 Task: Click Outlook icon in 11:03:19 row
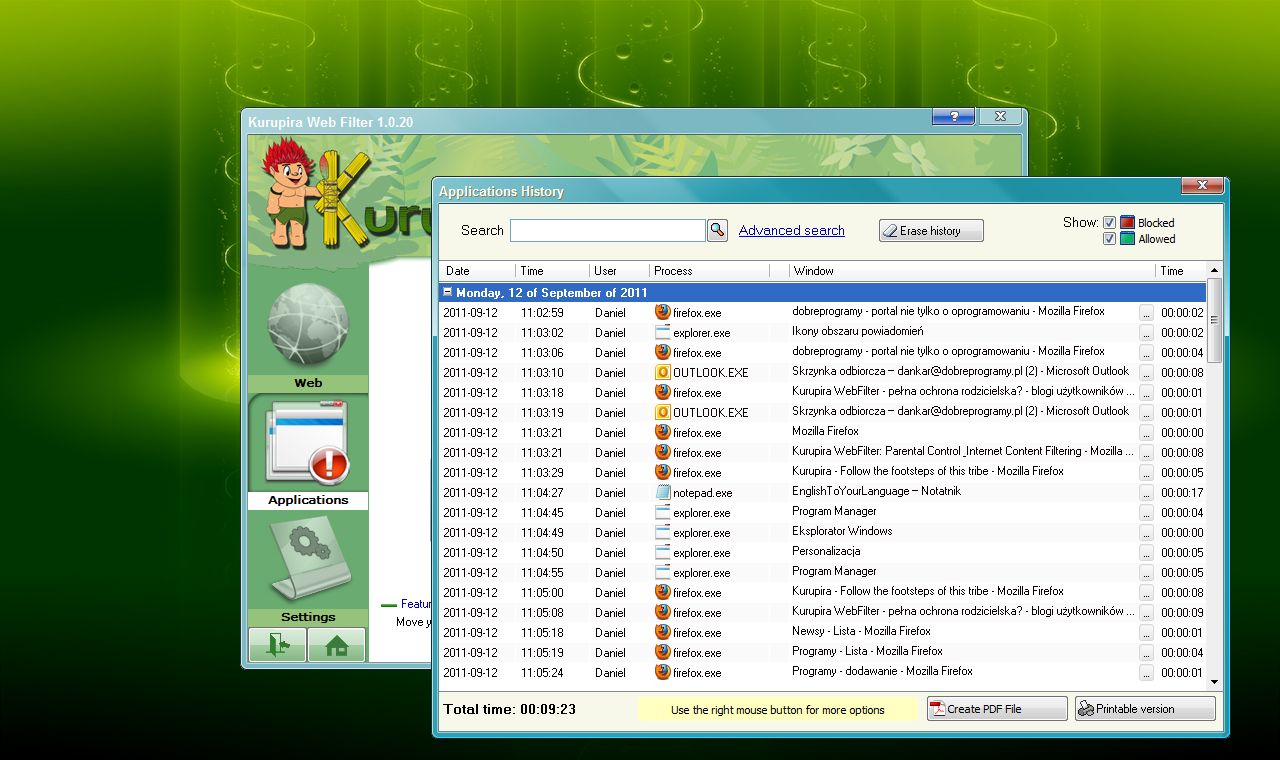(x=662, y=412)
